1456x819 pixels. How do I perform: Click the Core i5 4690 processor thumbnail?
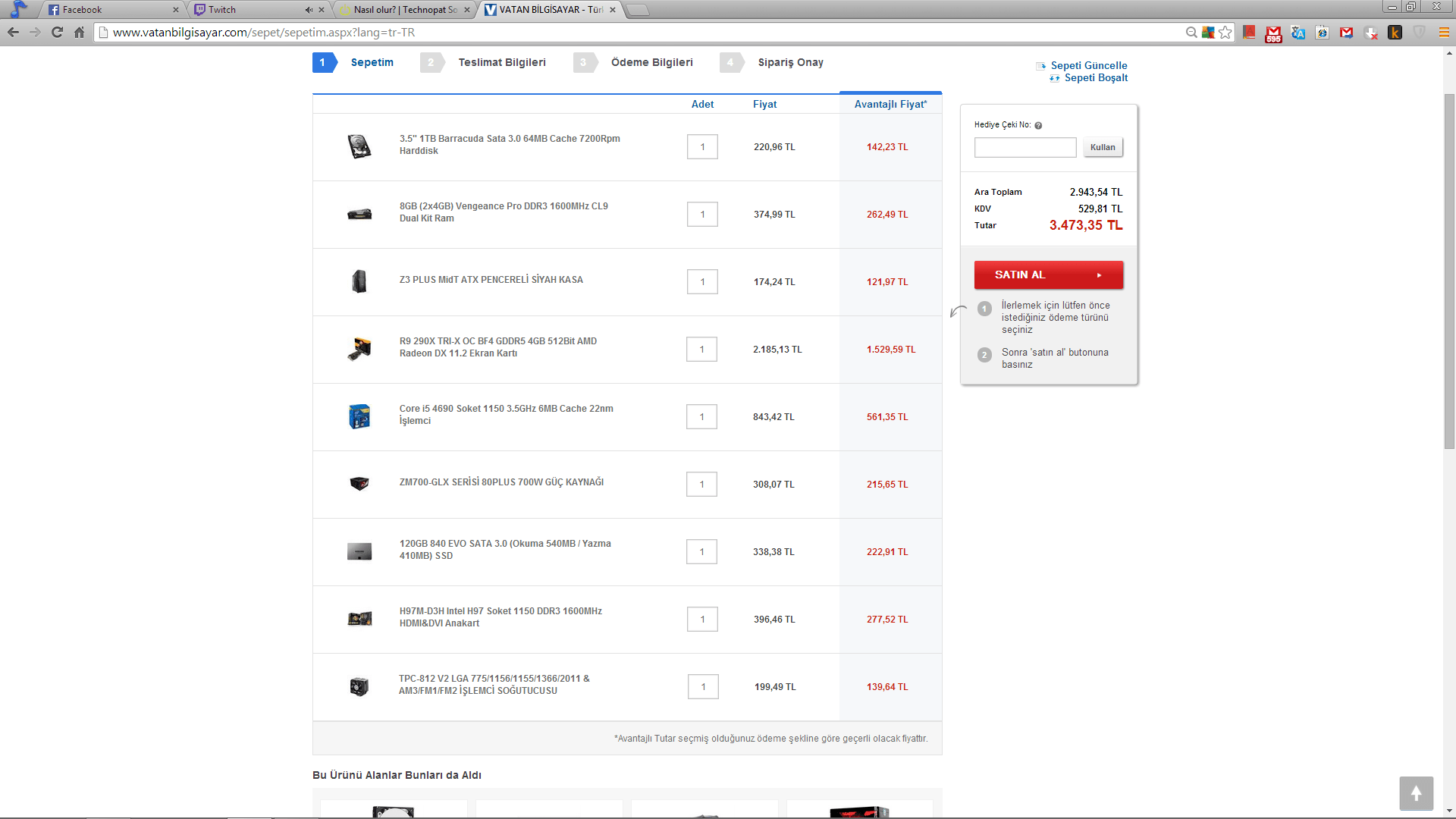(x=359, y=416)
